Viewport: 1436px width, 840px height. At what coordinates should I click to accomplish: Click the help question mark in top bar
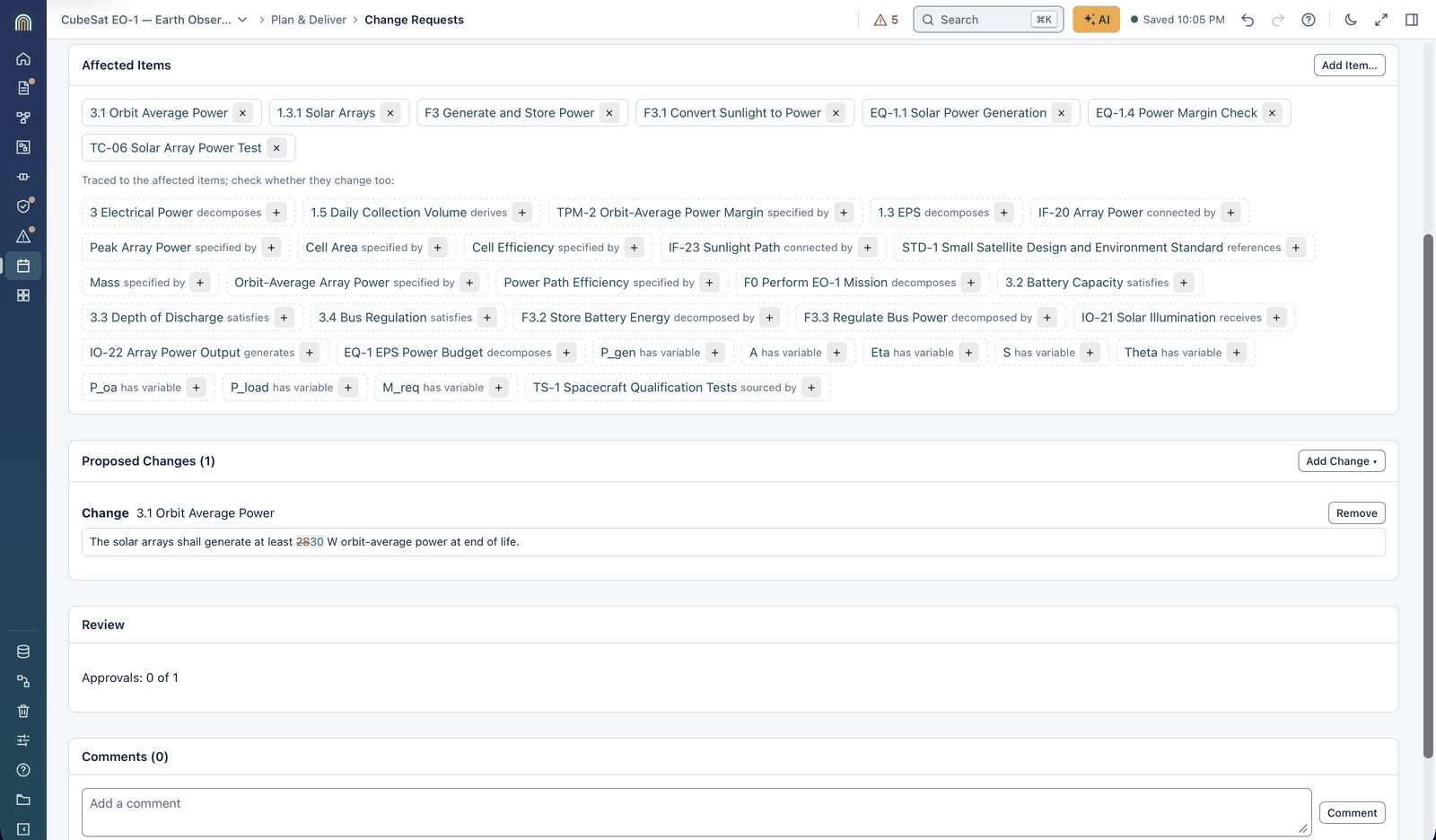tap(1309, 20)
